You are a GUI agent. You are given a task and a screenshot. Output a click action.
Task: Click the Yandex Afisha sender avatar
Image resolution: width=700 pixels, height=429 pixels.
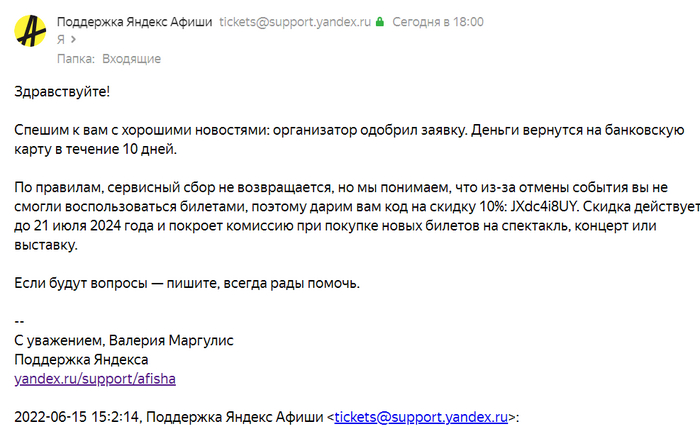point(29,30)
